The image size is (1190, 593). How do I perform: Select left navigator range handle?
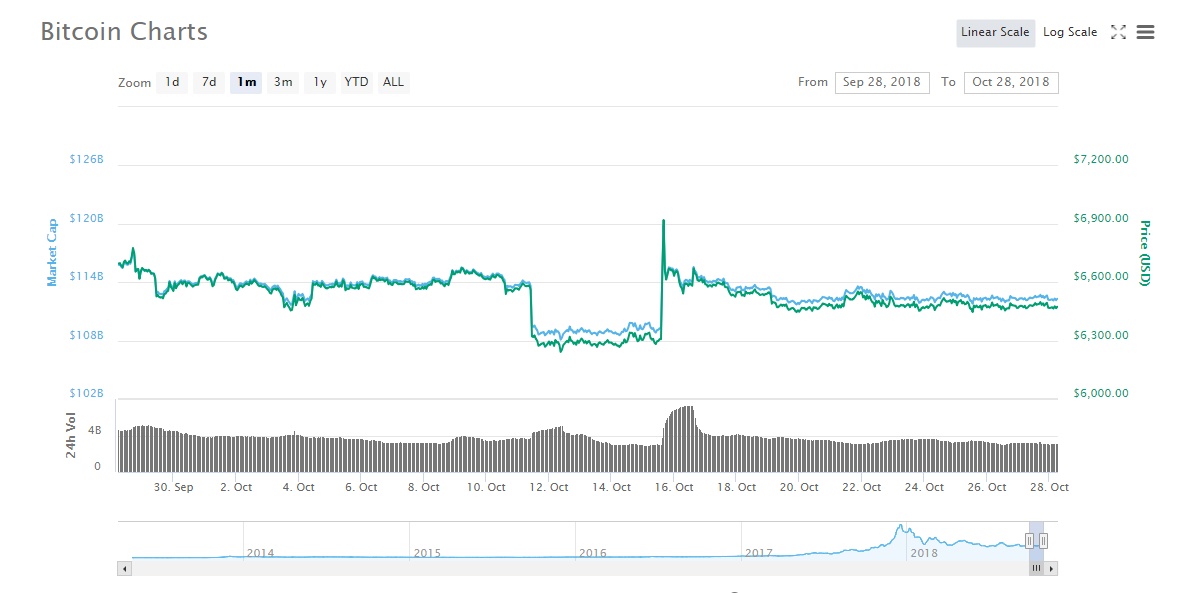(1029, 541)
